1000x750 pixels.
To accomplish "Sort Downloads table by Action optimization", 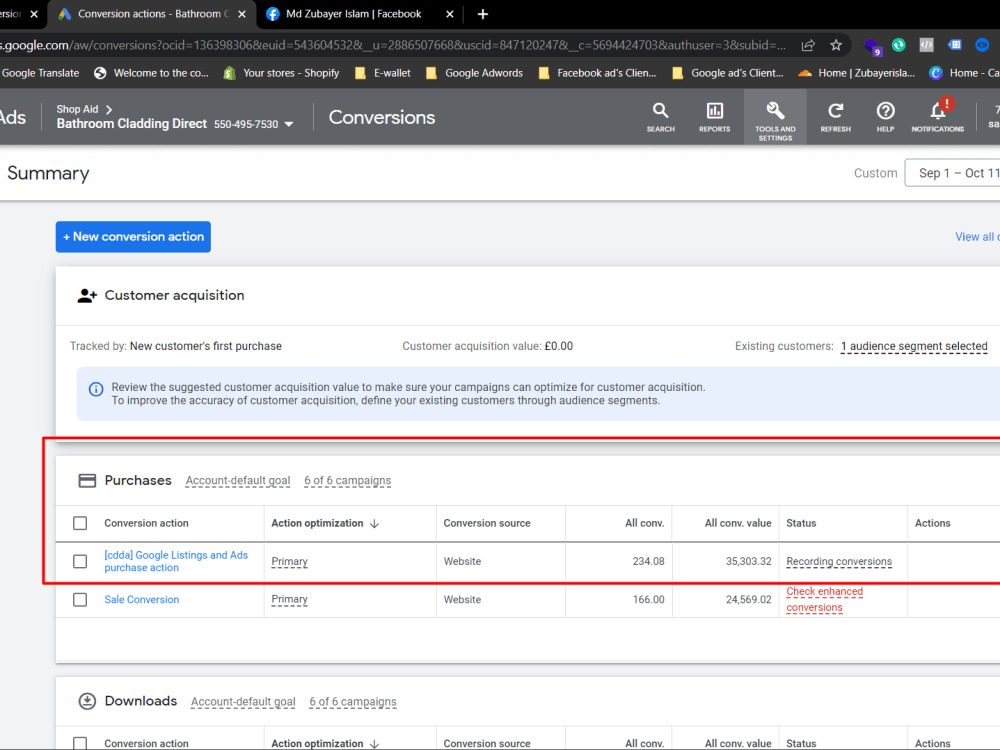I will 325,744.
